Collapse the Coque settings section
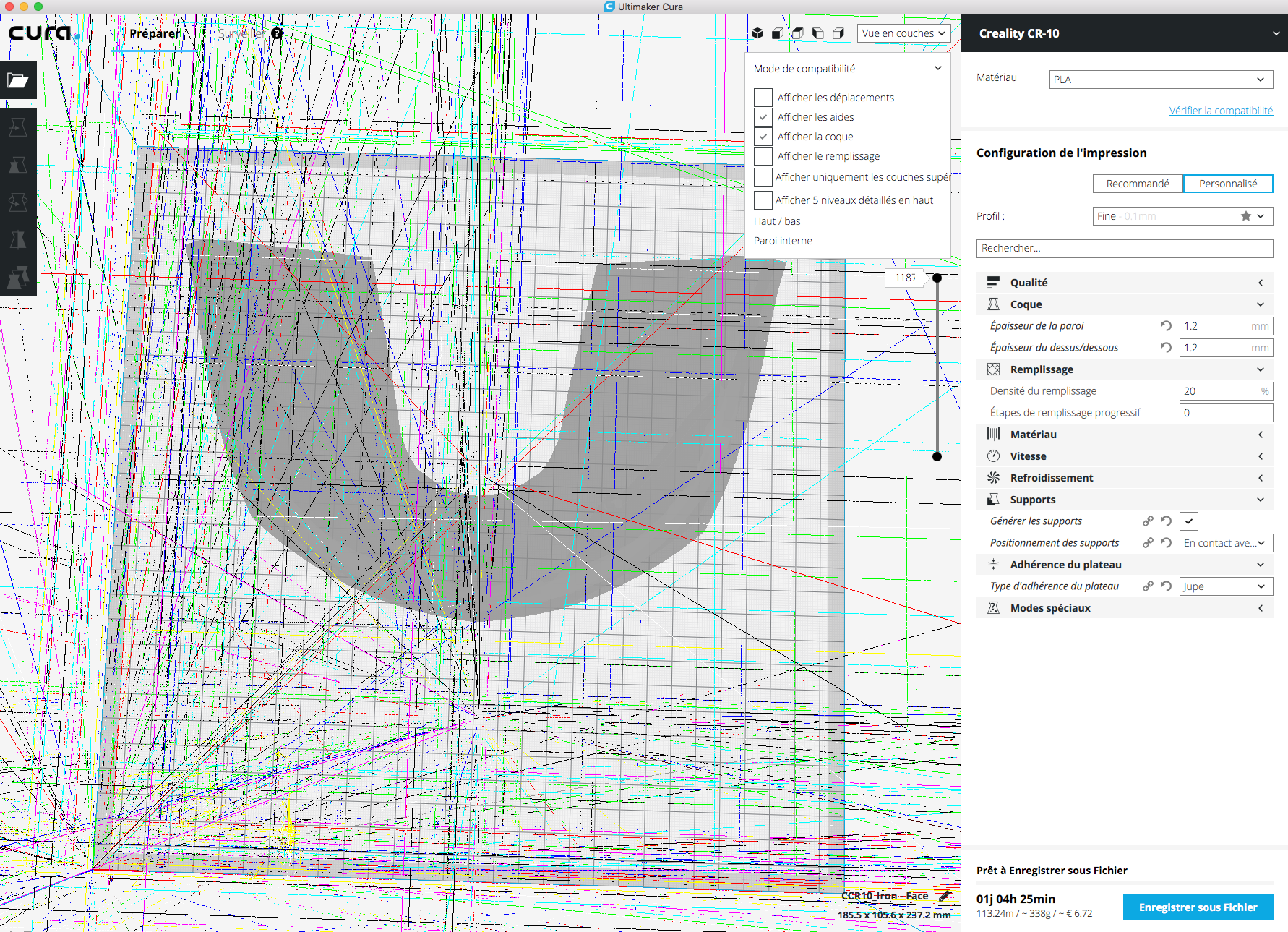Screen dimensions: 1288x932 pos(1125,304)
